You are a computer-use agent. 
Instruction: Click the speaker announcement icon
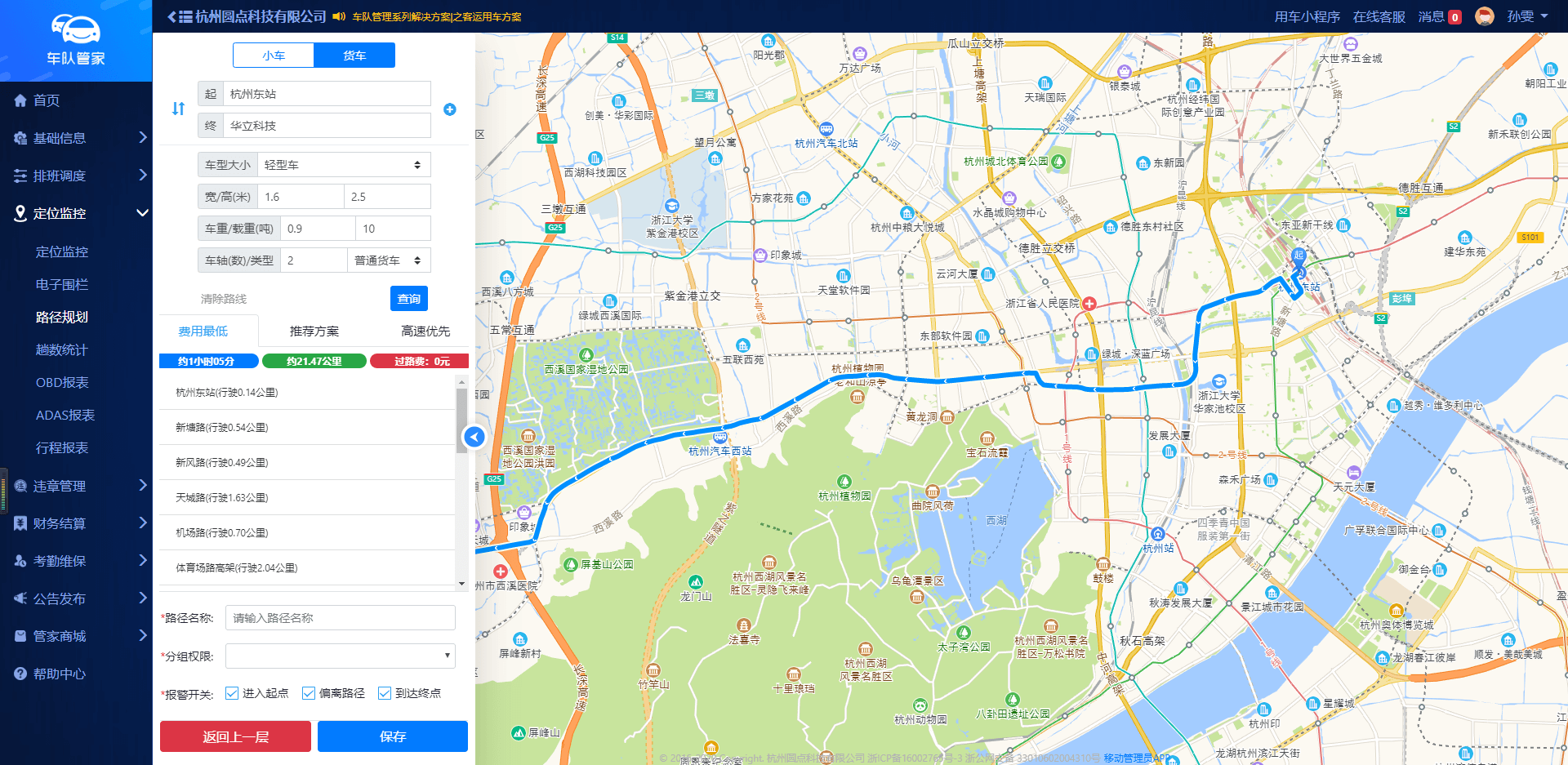tap(339, 16)
